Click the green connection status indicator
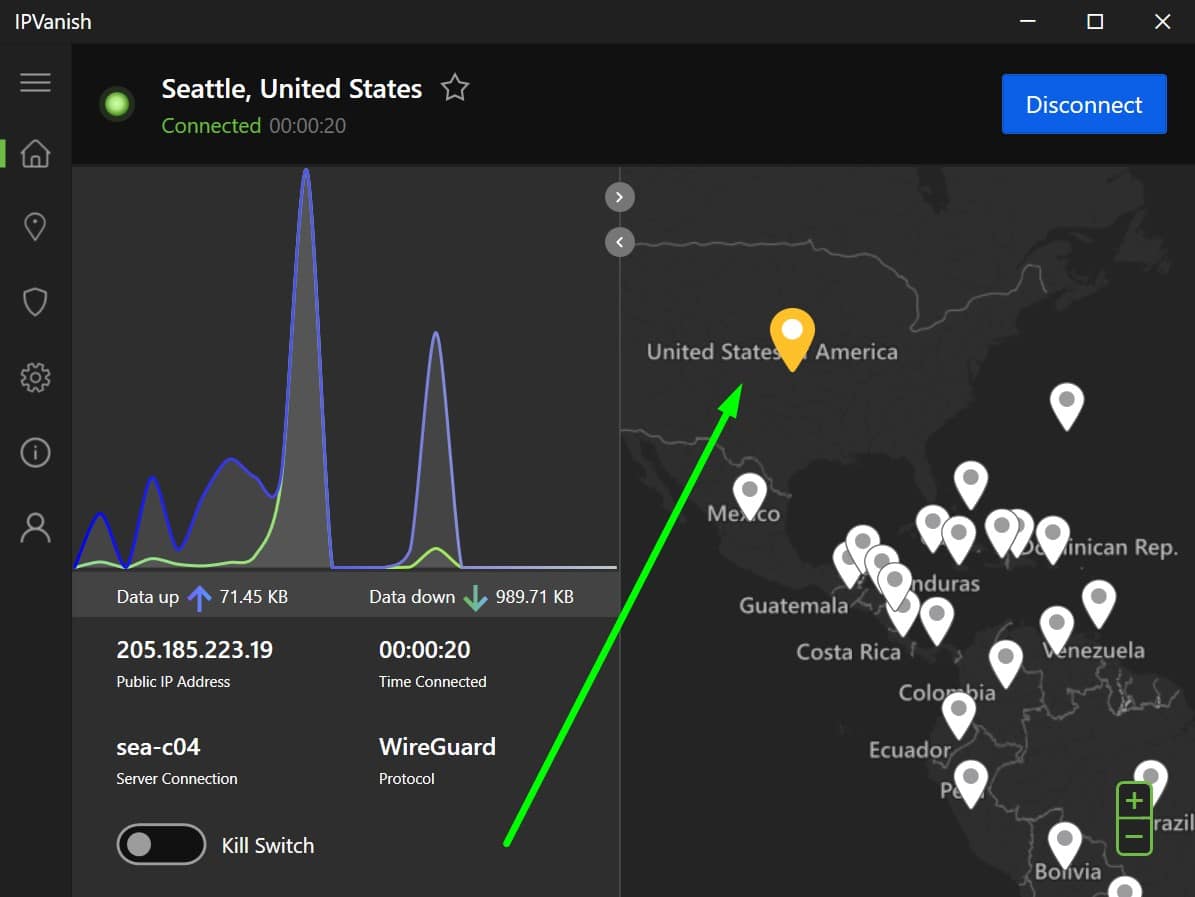The width and height of the screenshot is (1195, 897). [x=117, y=104]
